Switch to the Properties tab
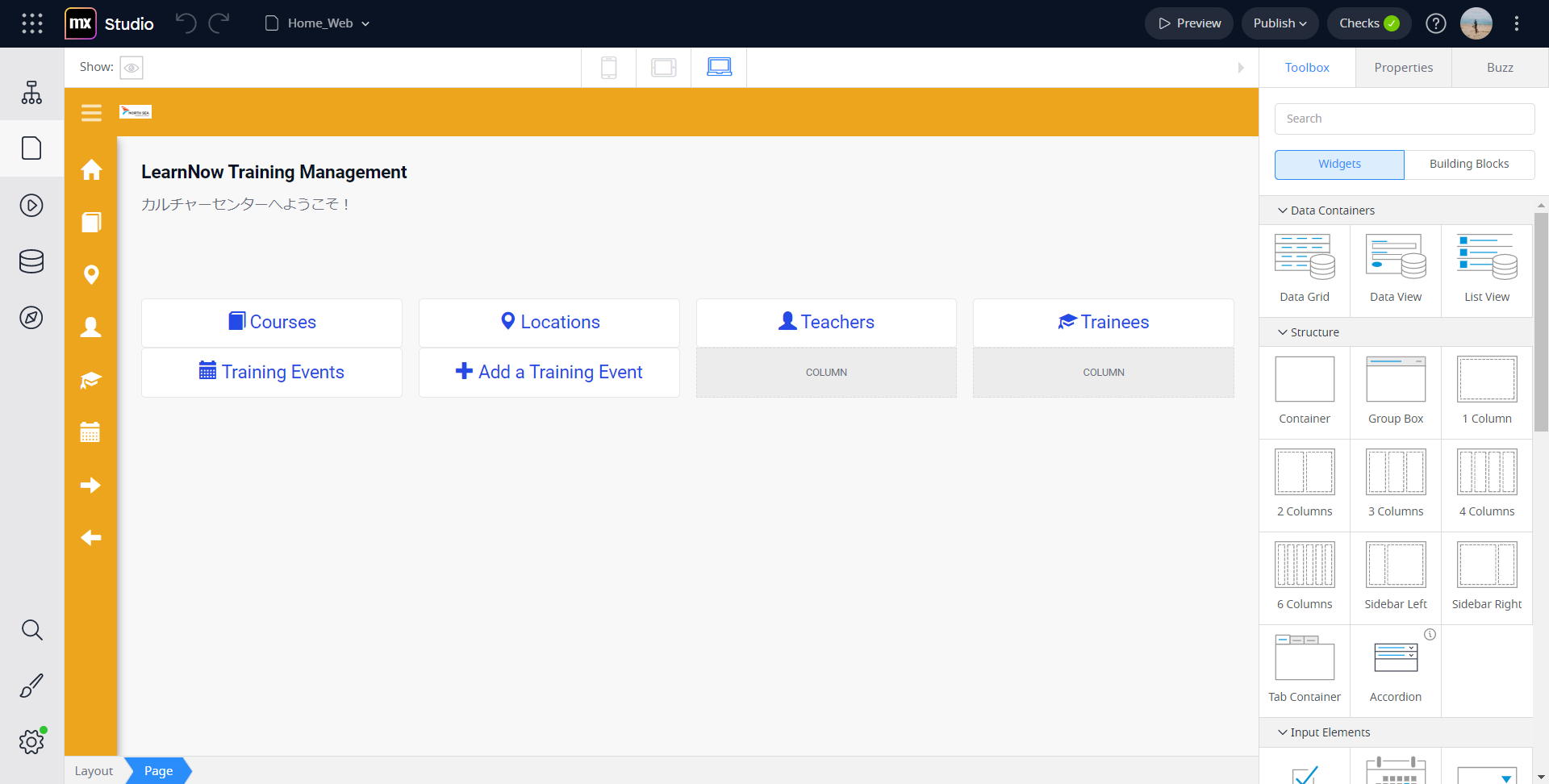Viewport: 1549px width, 784px height. 1403,68
